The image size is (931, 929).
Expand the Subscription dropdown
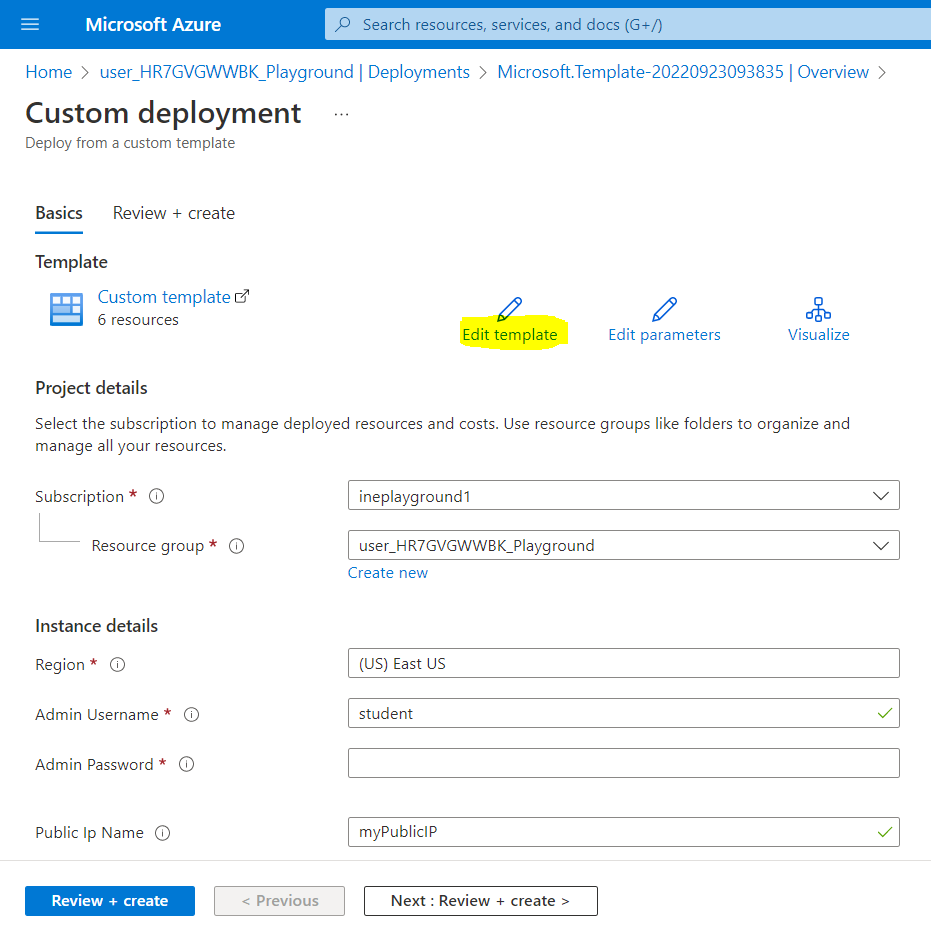[623, 496]
